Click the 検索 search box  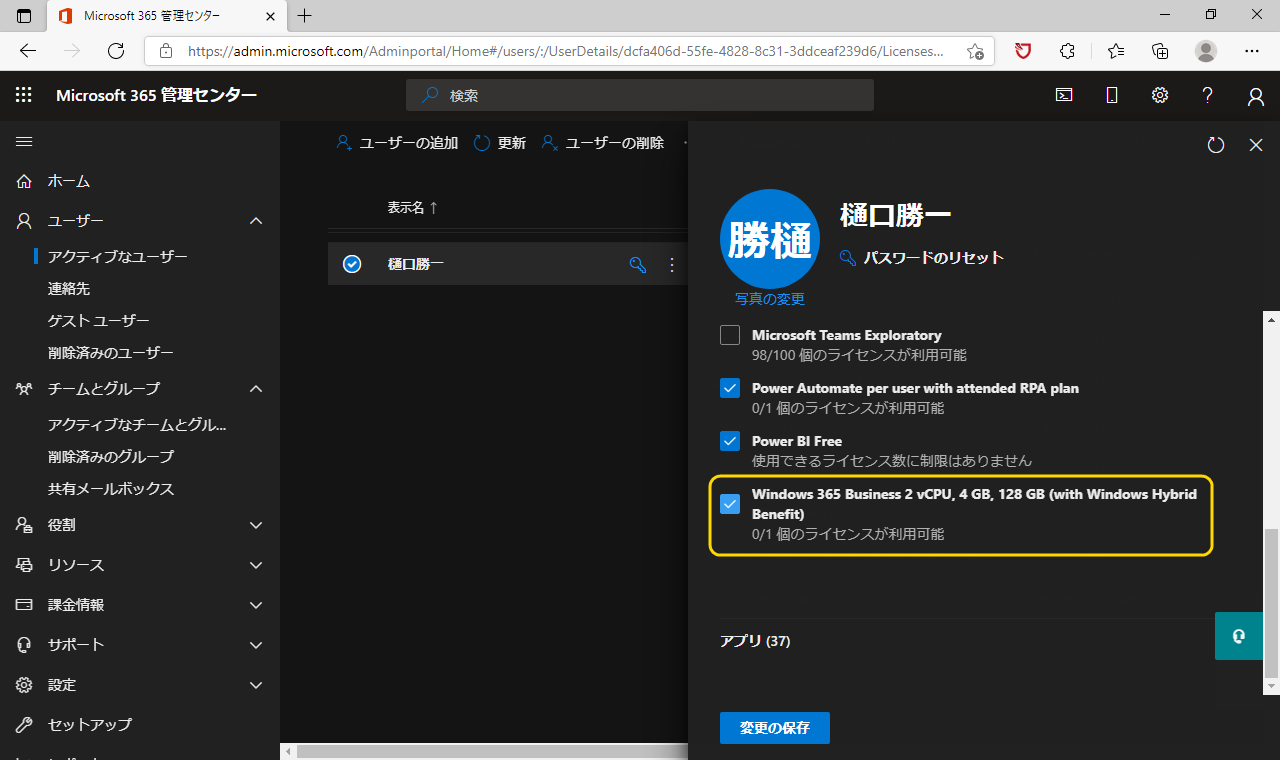pos(640,95)
